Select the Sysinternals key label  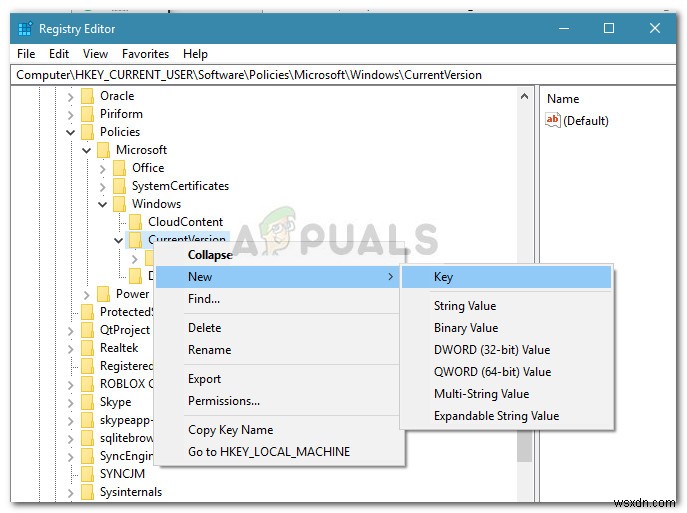[131, 492]
